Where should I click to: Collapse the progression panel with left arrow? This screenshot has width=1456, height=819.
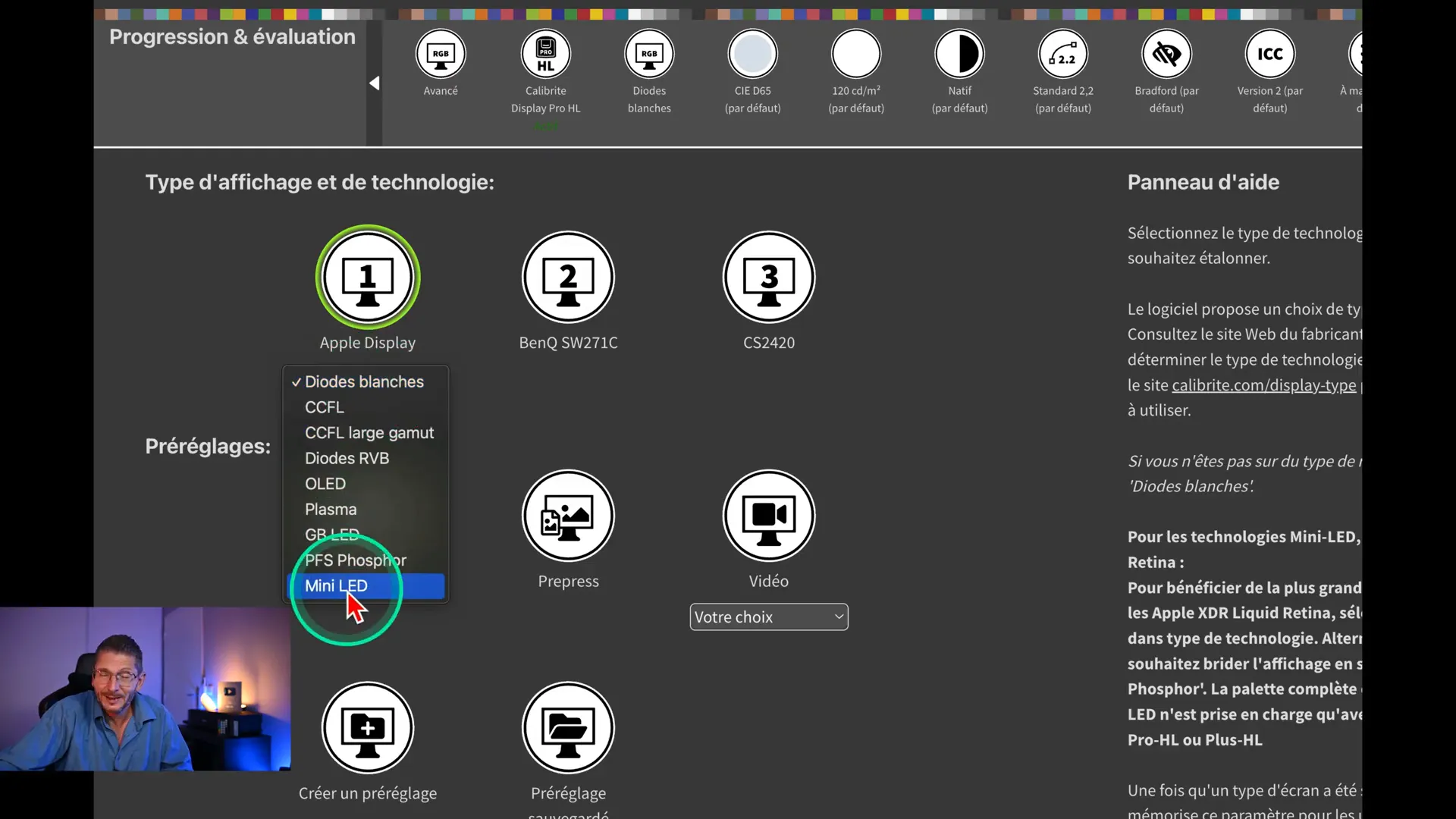(374, 83)
